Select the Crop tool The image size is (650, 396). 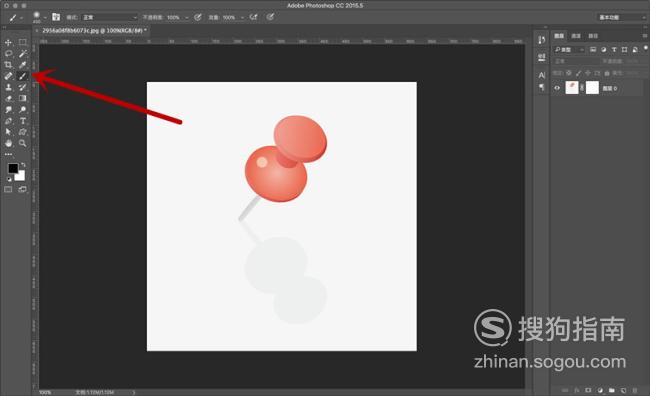coord(8,65)
